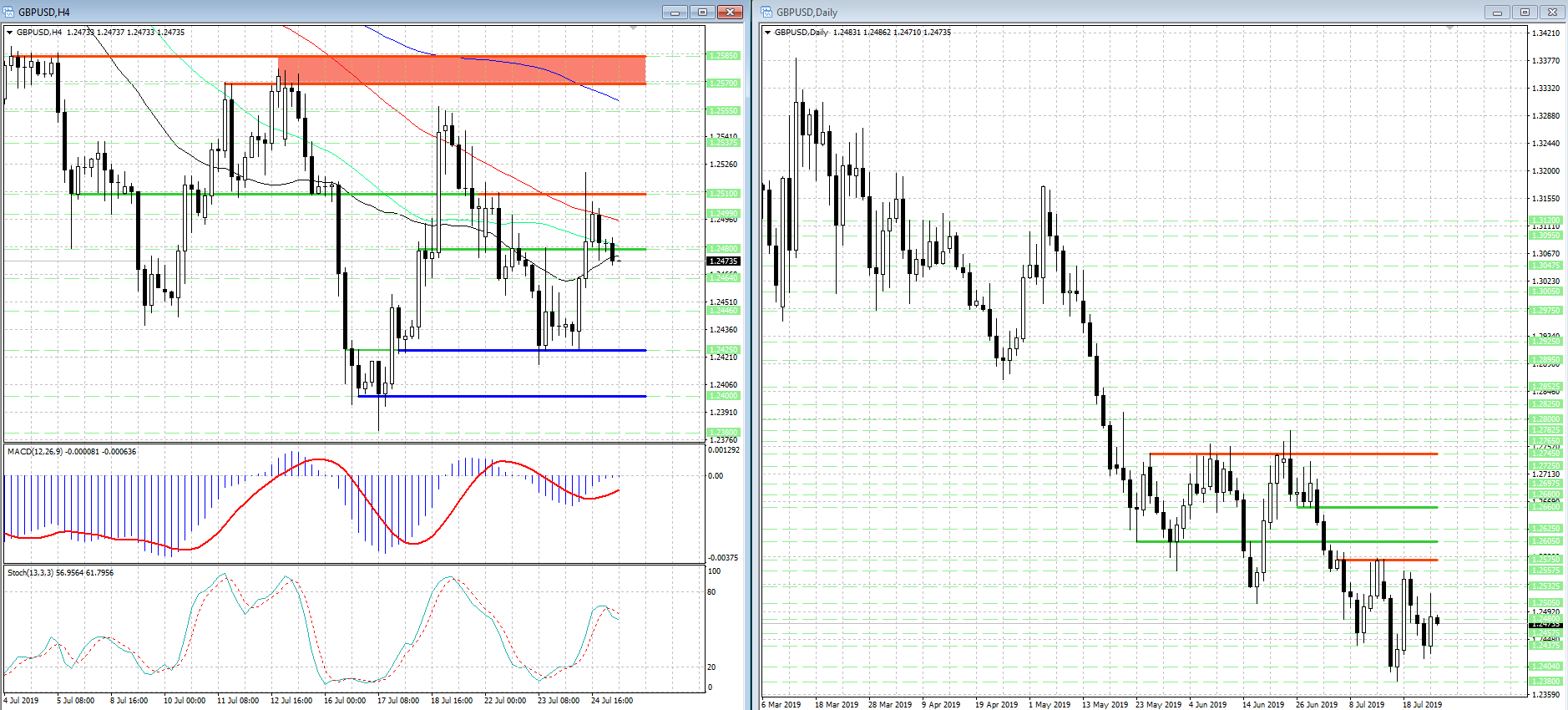Click the 6 Mar 2019 date on the Daily time axis
This screenshot has width=1568, height=710.
pyautogui.click(x=781, y=705)
